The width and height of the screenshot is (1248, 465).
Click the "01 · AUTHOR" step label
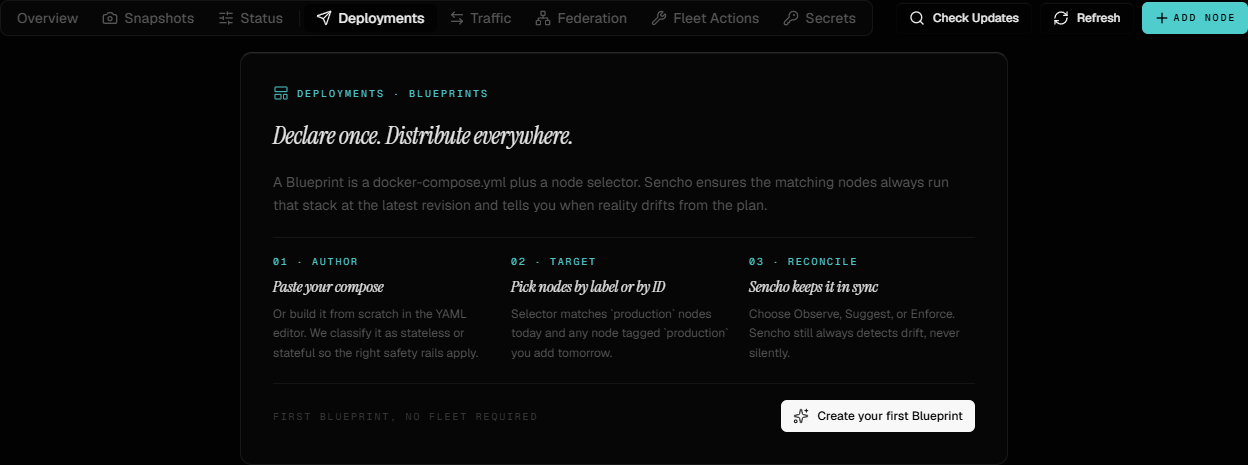pyautogui.click(x=315, y=262)
